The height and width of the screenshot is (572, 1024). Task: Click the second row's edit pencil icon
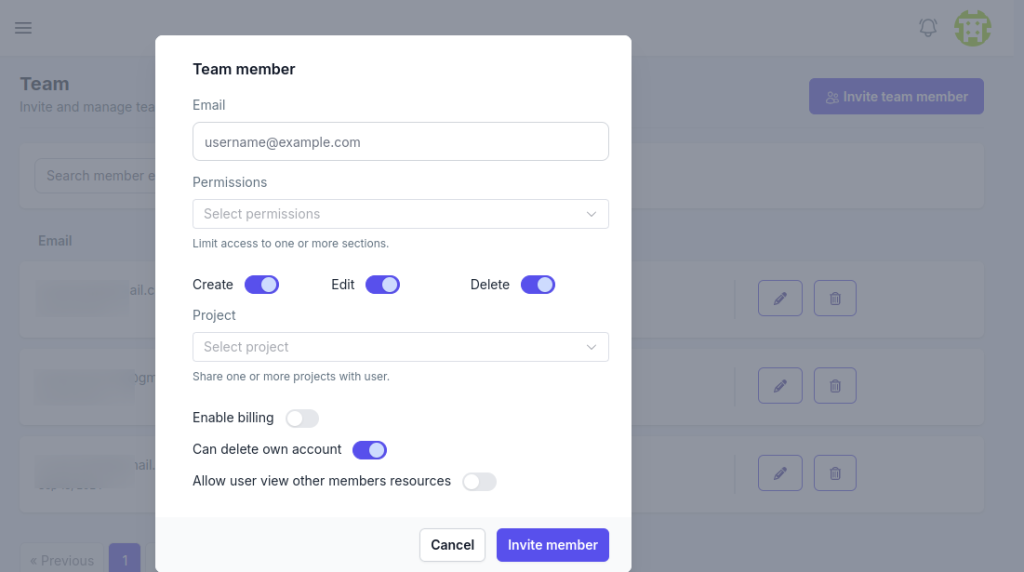pos(780,386)
